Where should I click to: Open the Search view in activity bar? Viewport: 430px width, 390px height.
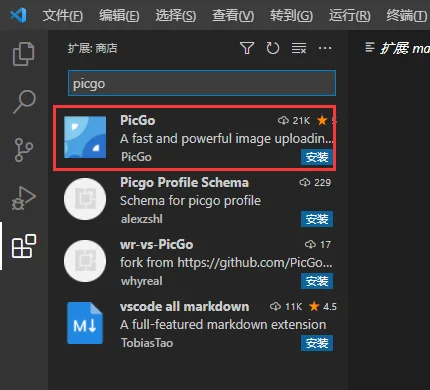[x=24, y=102]
